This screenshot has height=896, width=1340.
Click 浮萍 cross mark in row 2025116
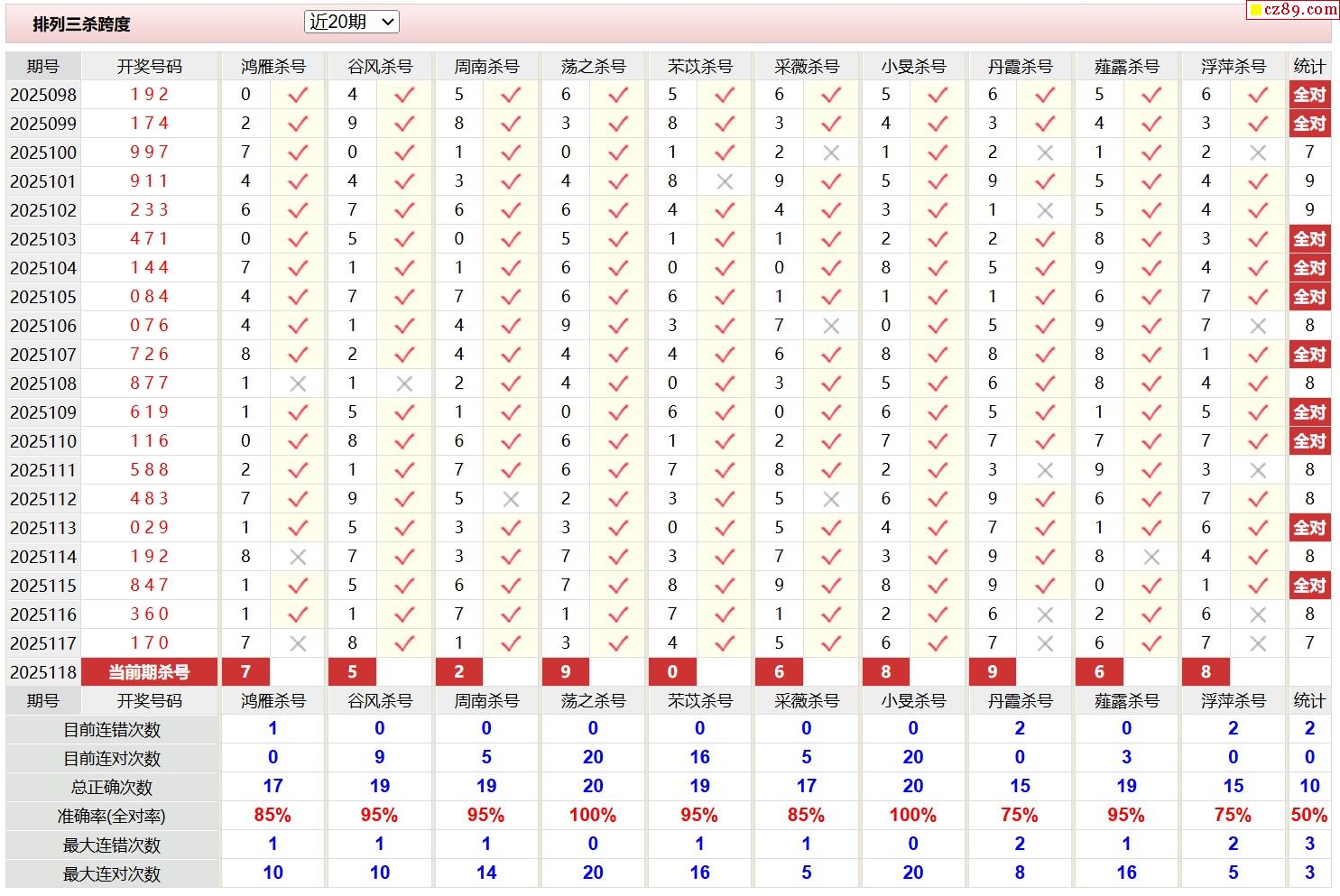[1258, 615]
